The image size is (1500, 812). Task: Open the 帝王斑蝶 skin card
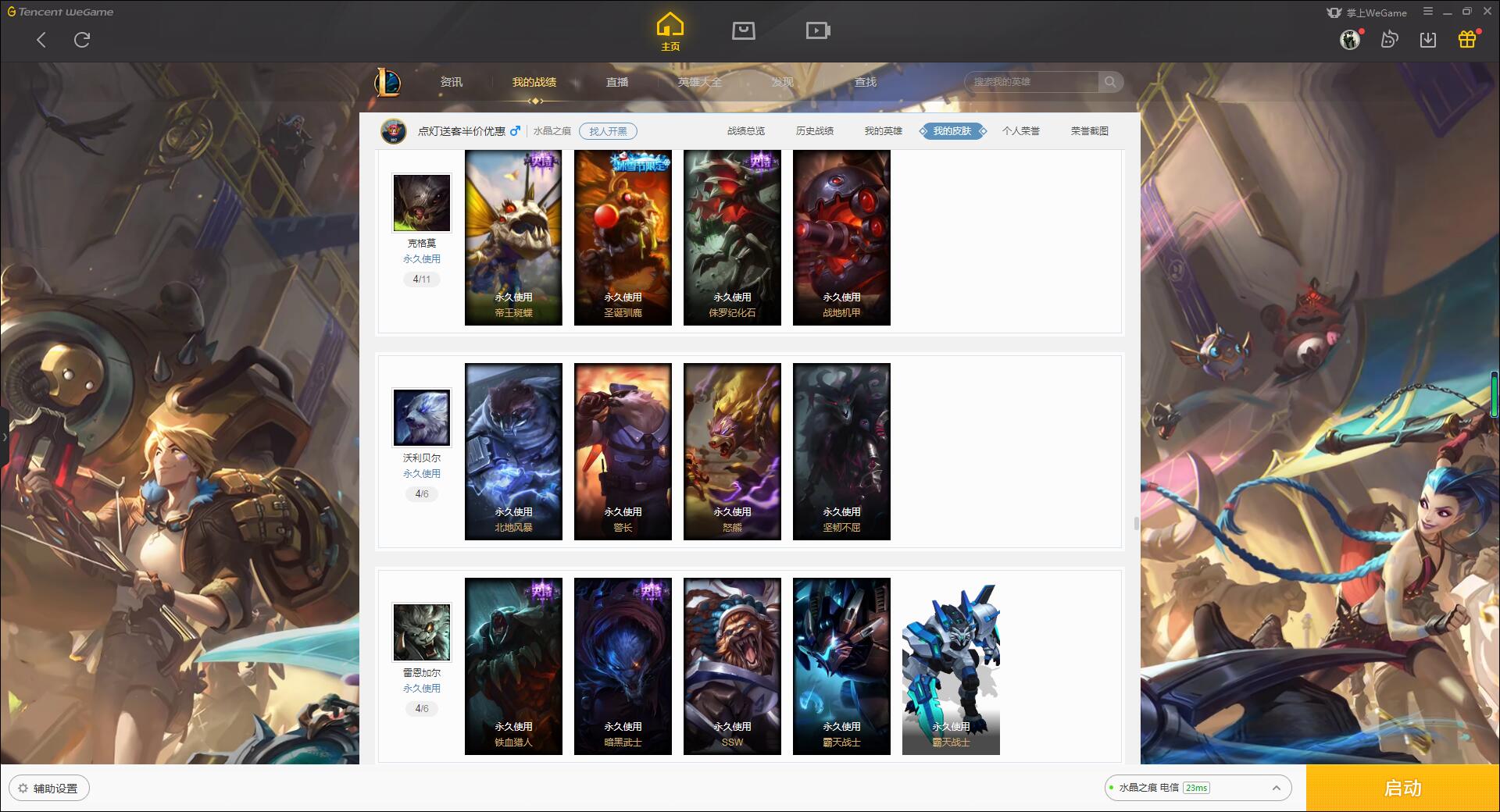[x=513, y=237]
